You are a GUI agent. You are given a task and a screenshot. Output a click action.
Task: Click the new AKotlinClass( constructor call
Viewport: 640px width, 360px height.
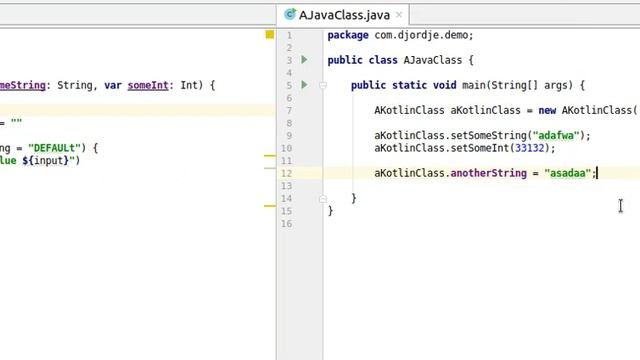[x=588, y=110]
